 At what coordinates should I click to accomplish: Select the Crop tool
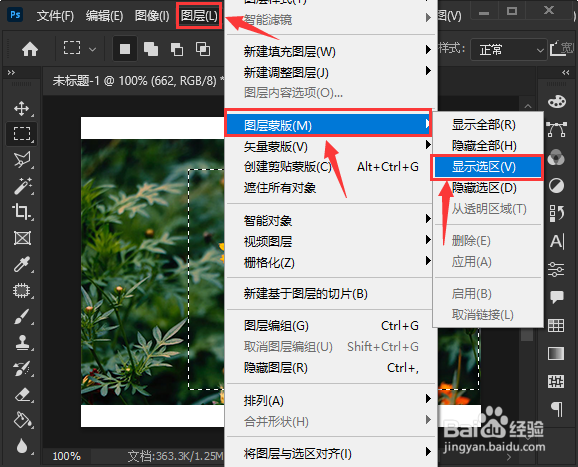click(21, 212)
